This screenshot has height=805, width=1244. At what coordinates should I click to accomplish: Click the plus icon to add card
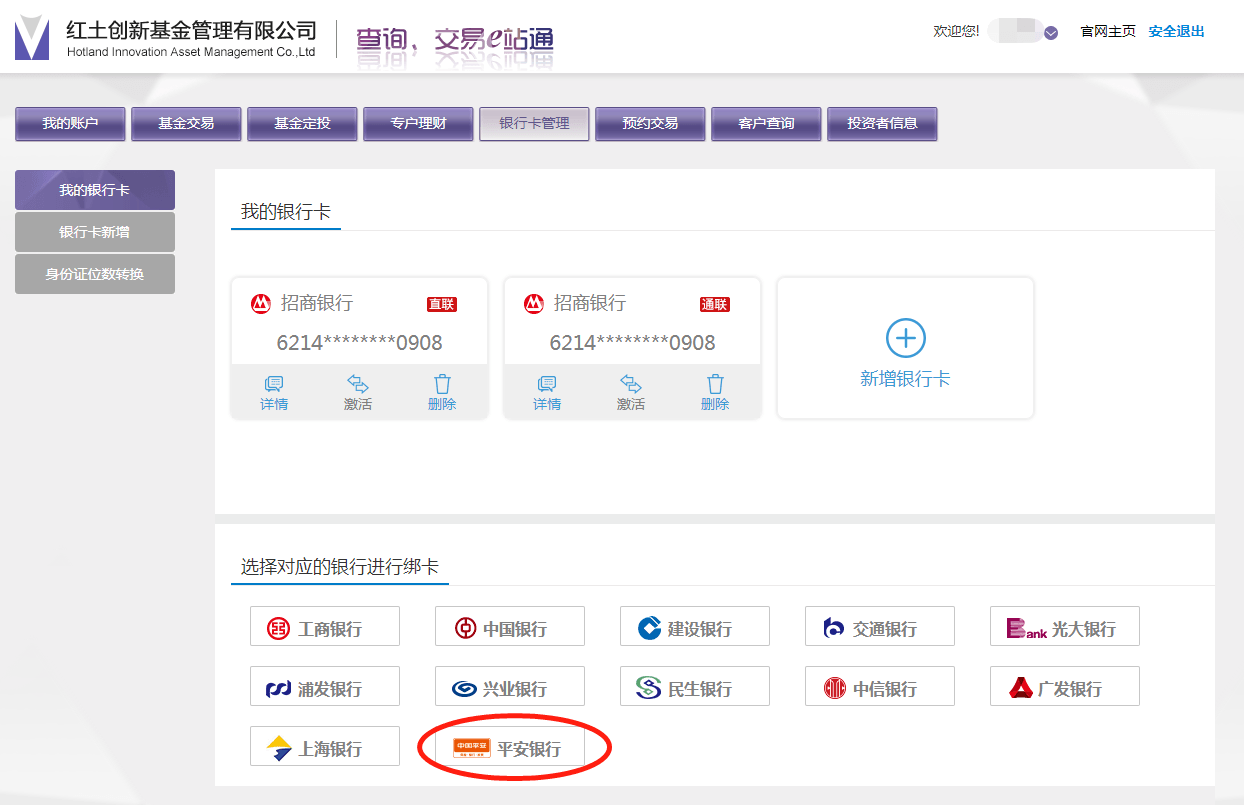coord(906,338)
